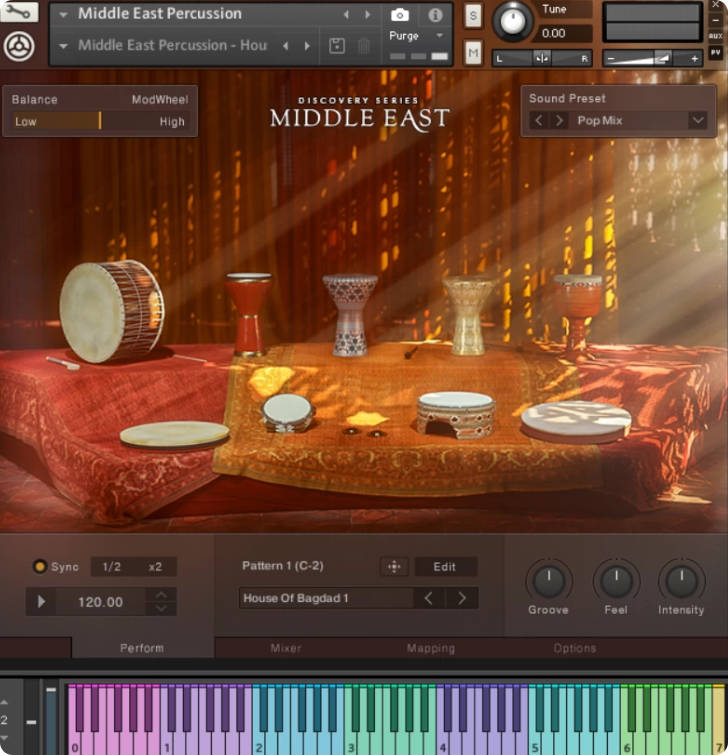The width and height of the screenshot is (728, 755).
Task: Click the Pattern 1 (C-2) label
Action: (x=283, y=565)
